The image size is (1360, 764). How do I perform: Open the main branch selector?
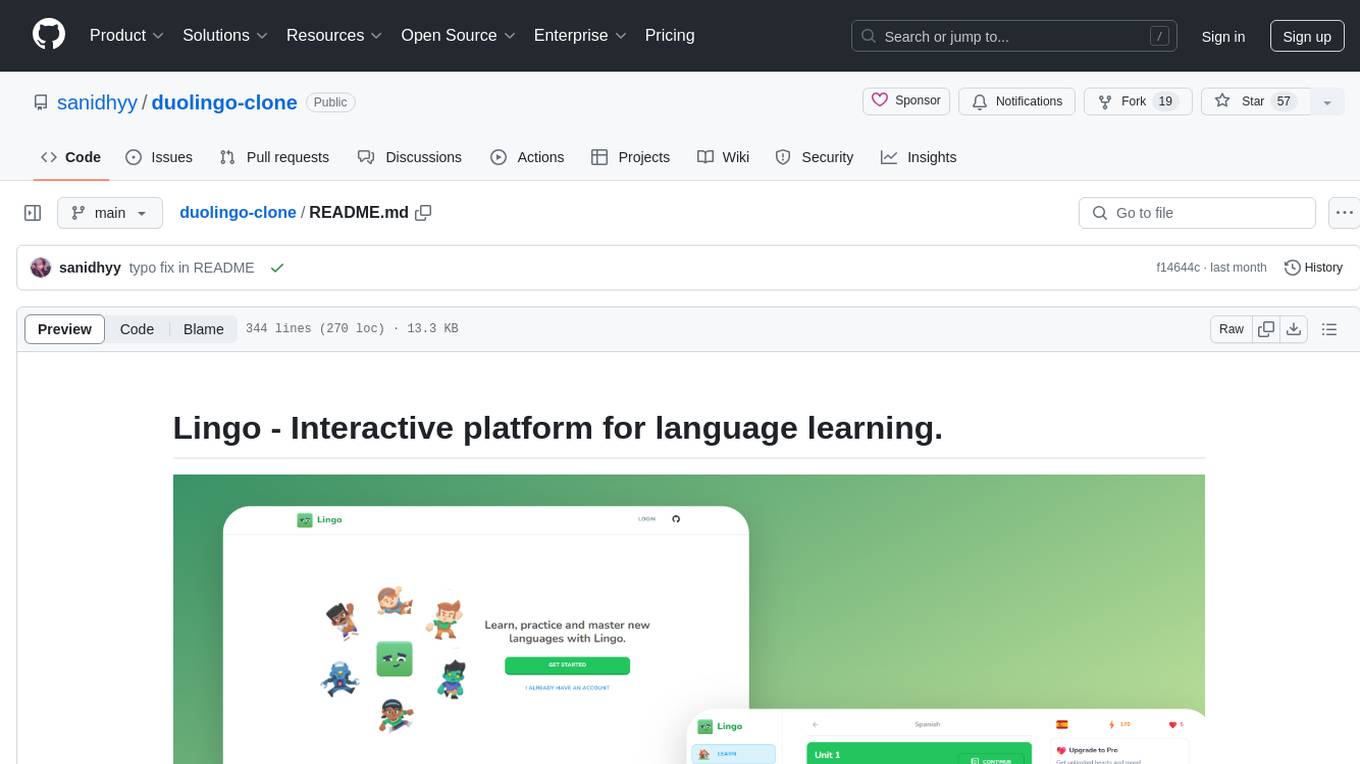point(110,213)
